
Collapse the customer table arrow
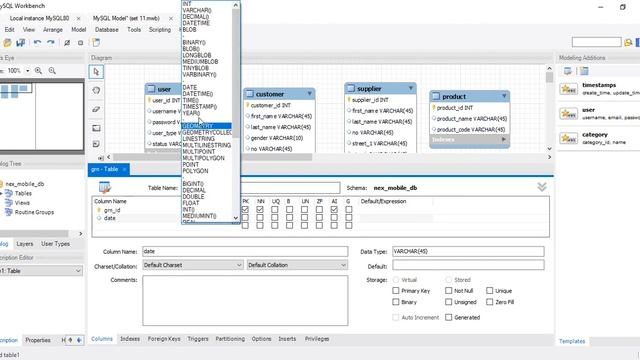[x=309, y=94]
